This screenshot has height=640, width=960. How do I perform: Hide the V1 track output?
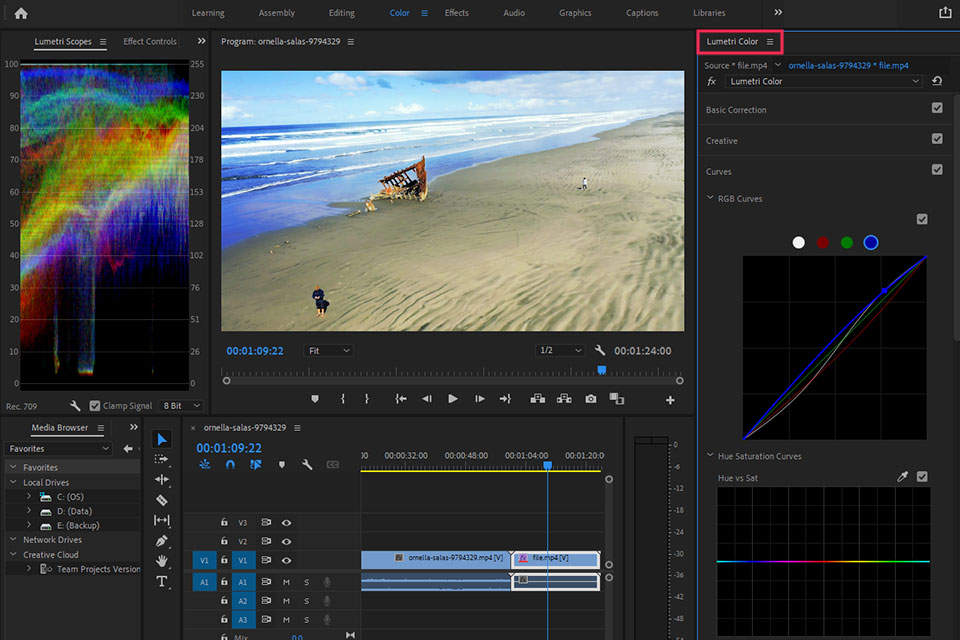click(x=286, y=560)
